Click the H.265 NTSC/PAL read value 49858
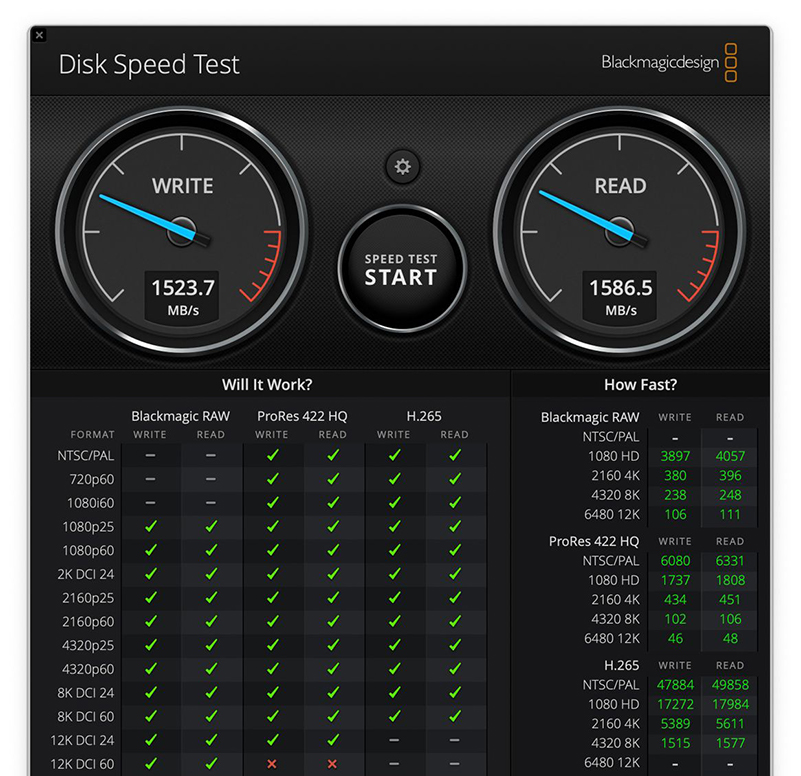 [x=730, y=685]
